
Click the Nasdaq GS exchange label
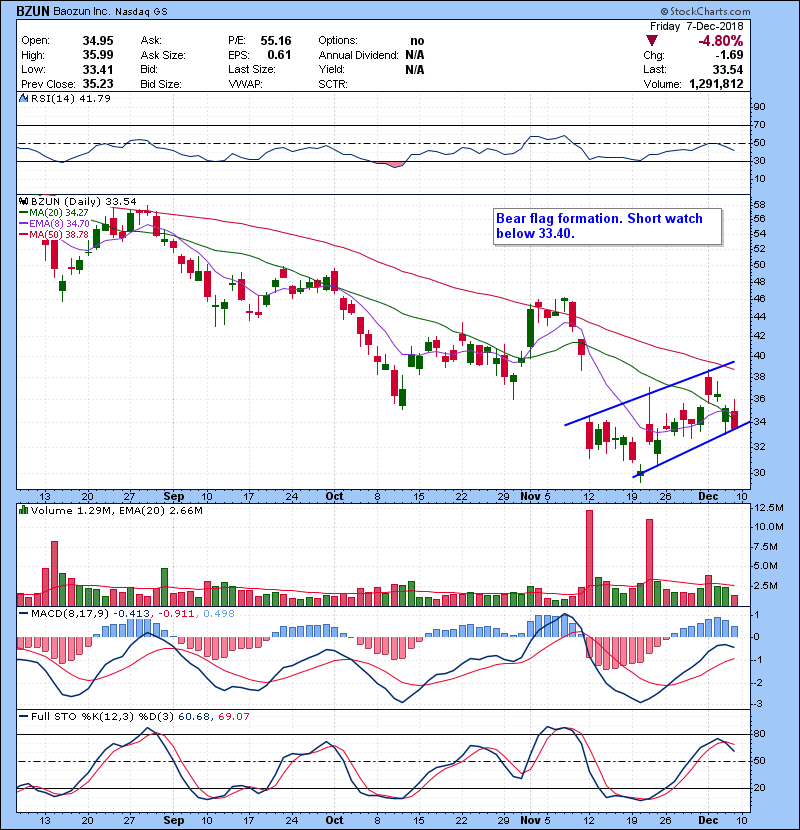tap(141, 12)
